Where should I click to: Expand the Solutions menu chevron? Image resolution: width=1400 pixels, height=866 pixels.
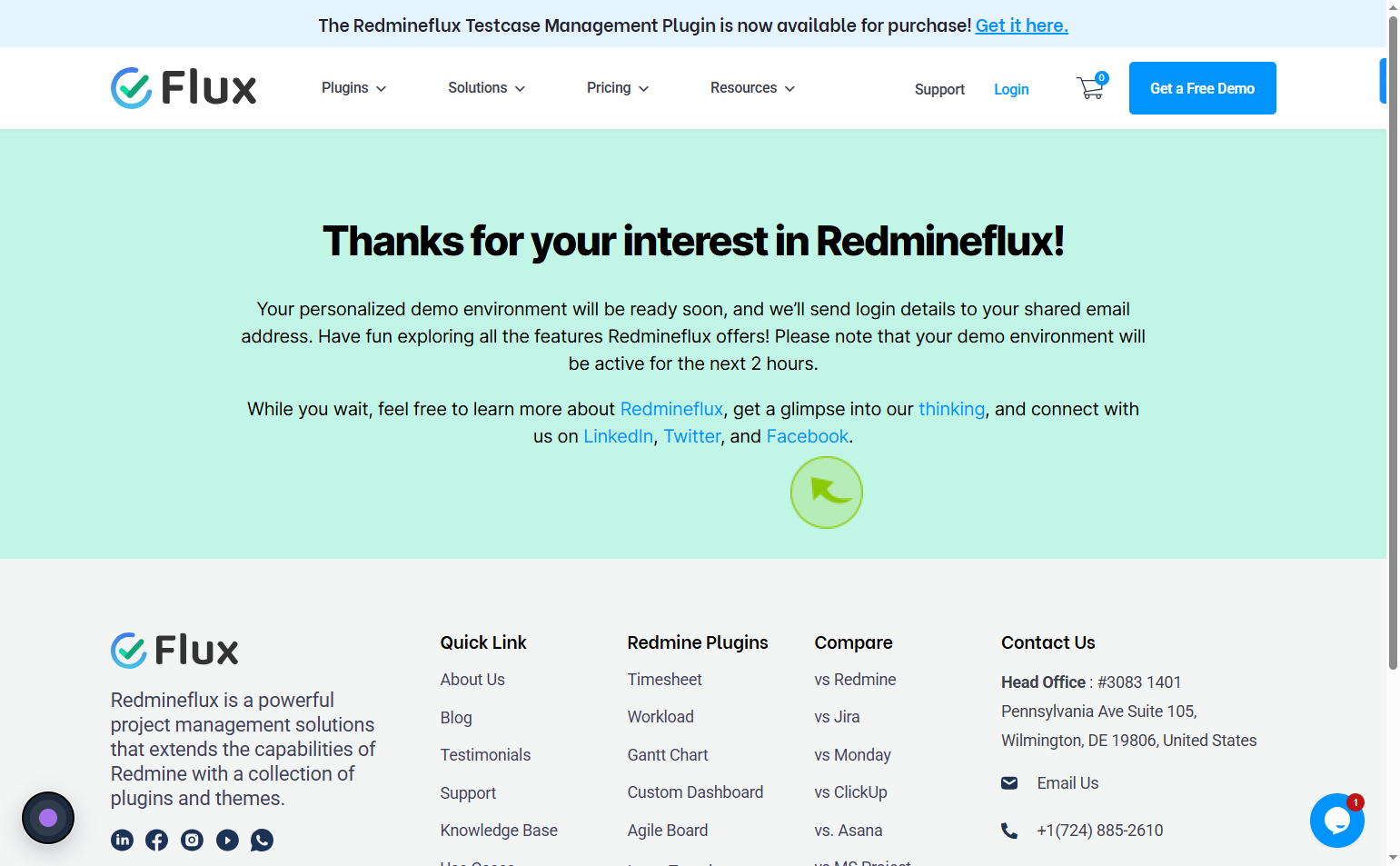click(520, 89)
